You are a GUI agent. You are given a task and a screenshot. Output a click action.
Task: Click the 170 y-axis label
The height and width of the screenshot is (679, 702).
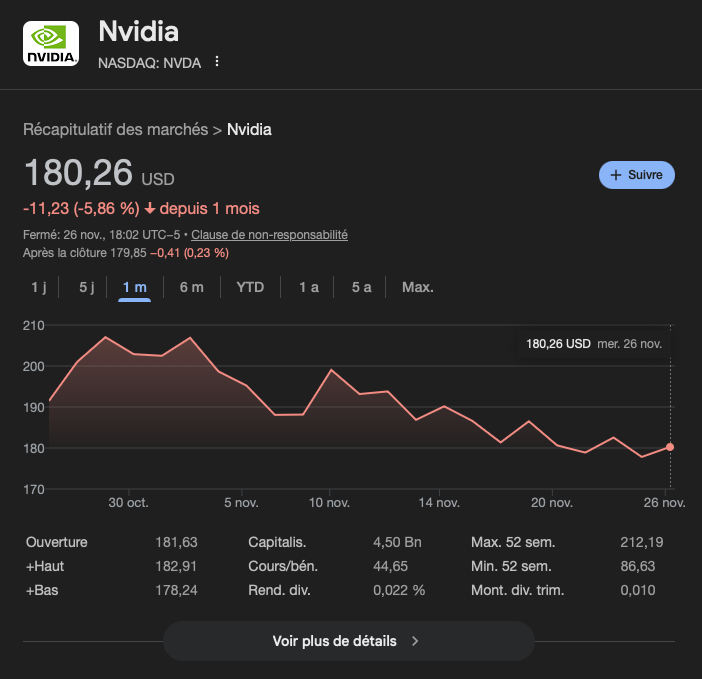pos(34,489)
